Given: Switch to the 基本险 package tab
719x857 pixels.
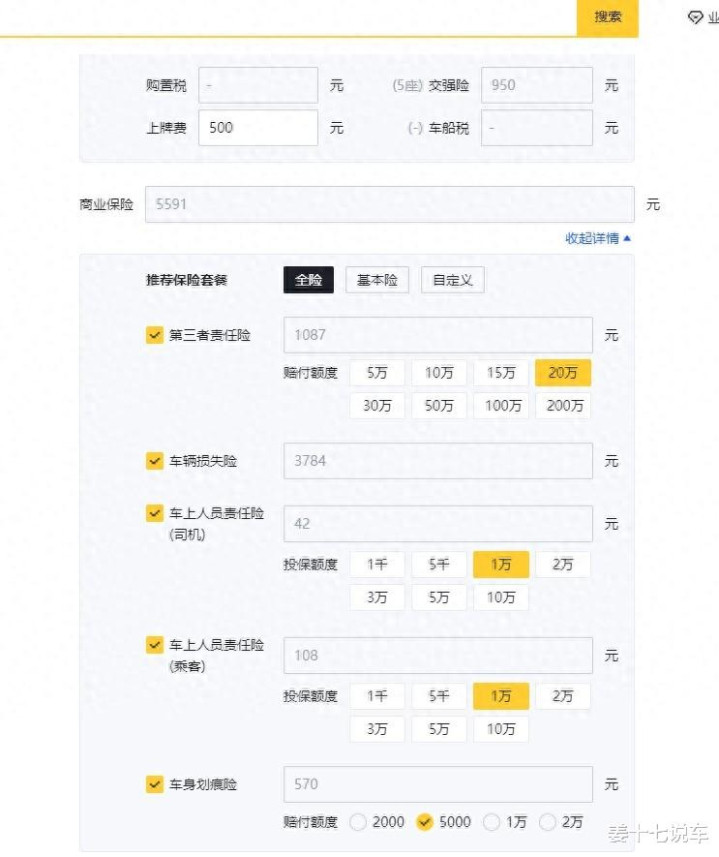Looking at the screenshot, I should [377, 280].
